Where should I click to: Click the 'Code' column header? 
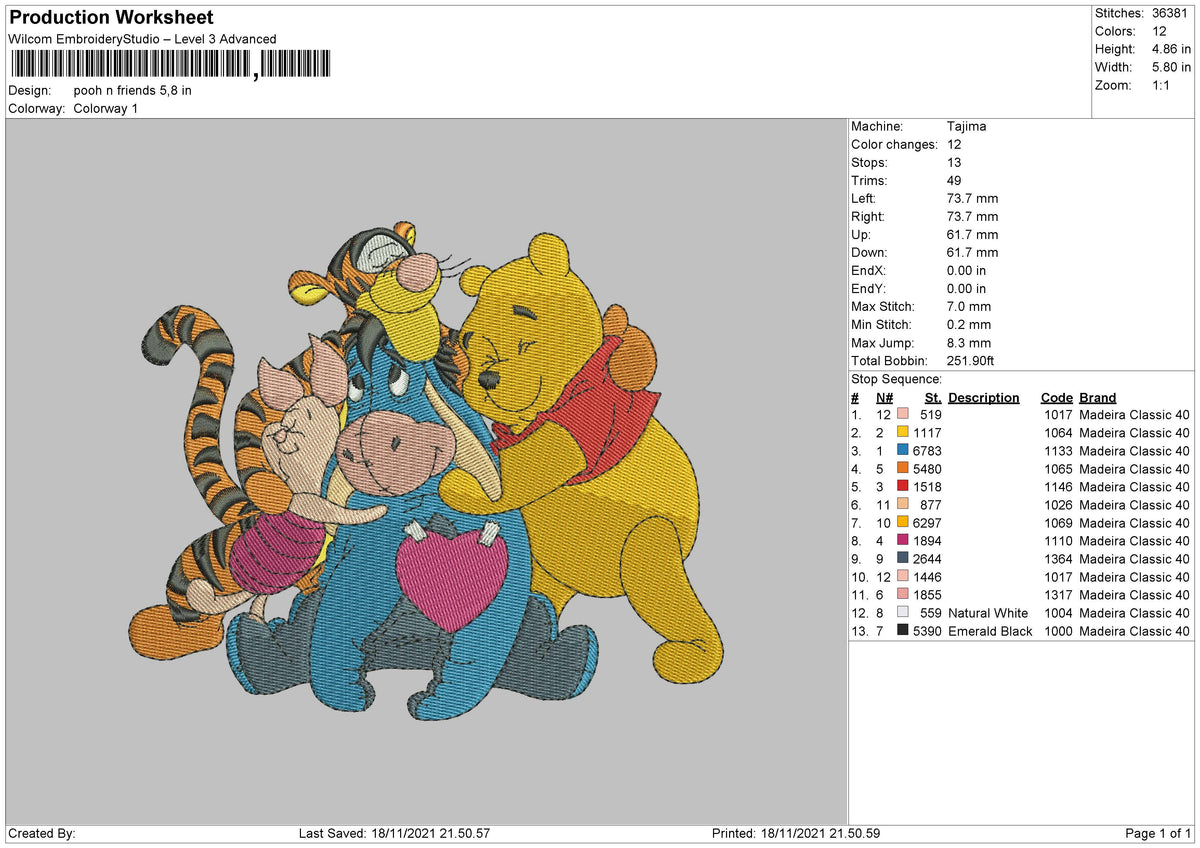click(x=1056, y=397)
